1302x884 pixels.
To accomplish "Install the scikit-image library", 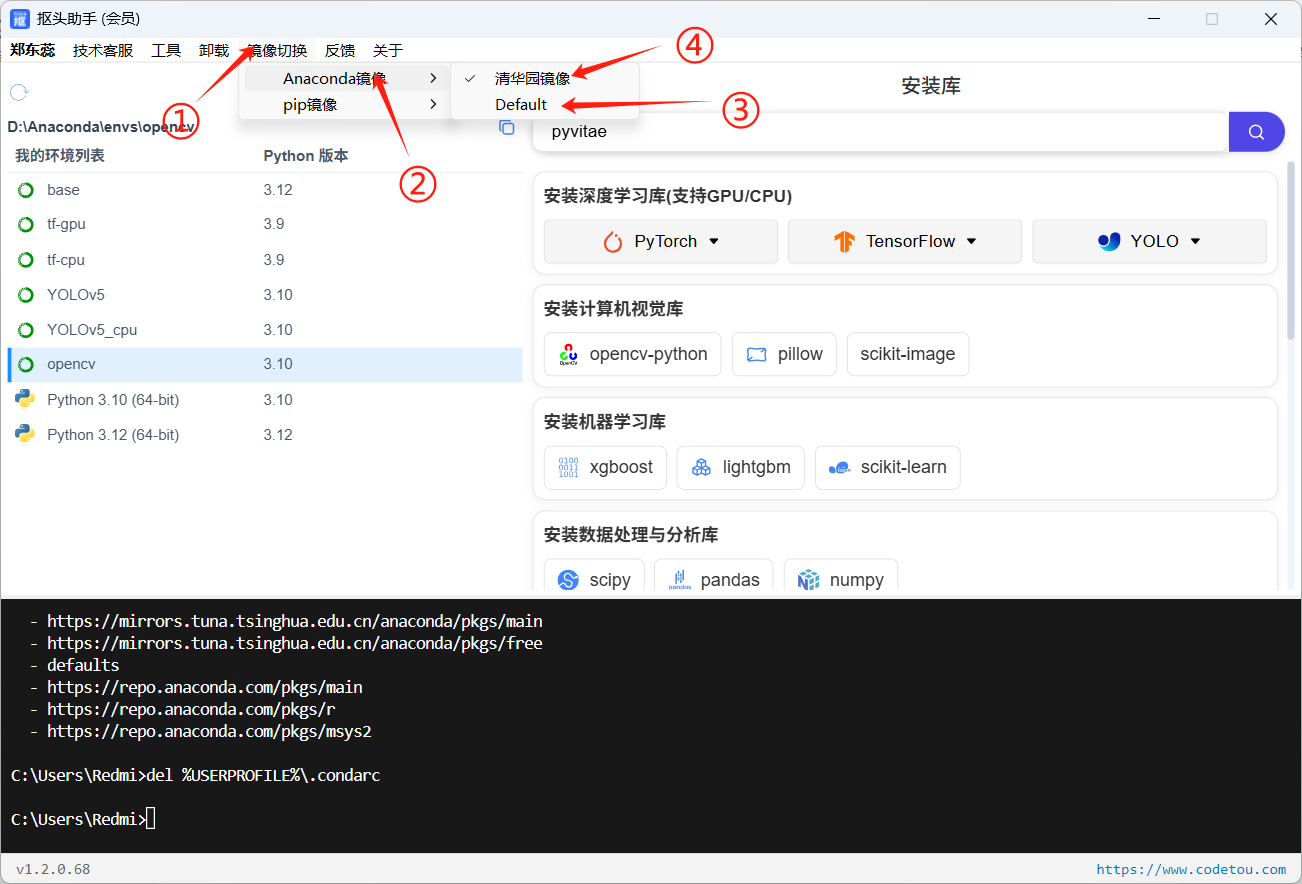I will coord(908,354).
